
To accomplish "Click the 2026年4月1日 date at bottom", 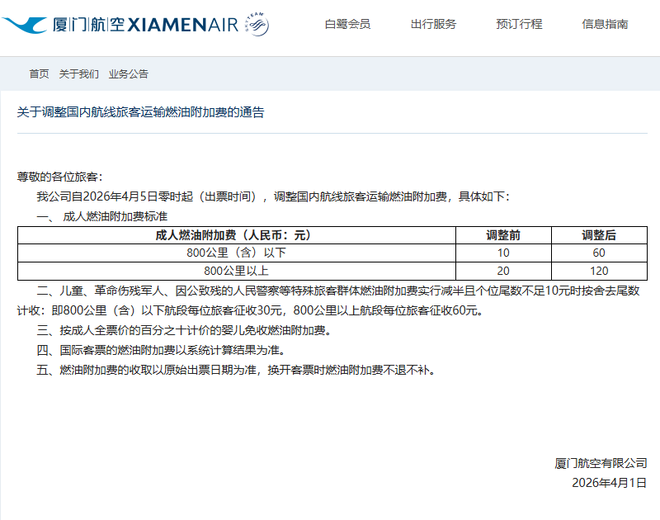I will (607, 481).
